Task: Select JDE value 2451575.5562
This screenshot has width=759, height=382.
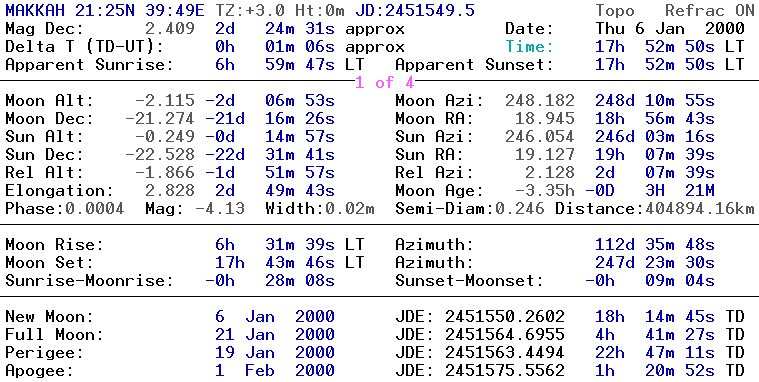Action: (x=505, y=370)
